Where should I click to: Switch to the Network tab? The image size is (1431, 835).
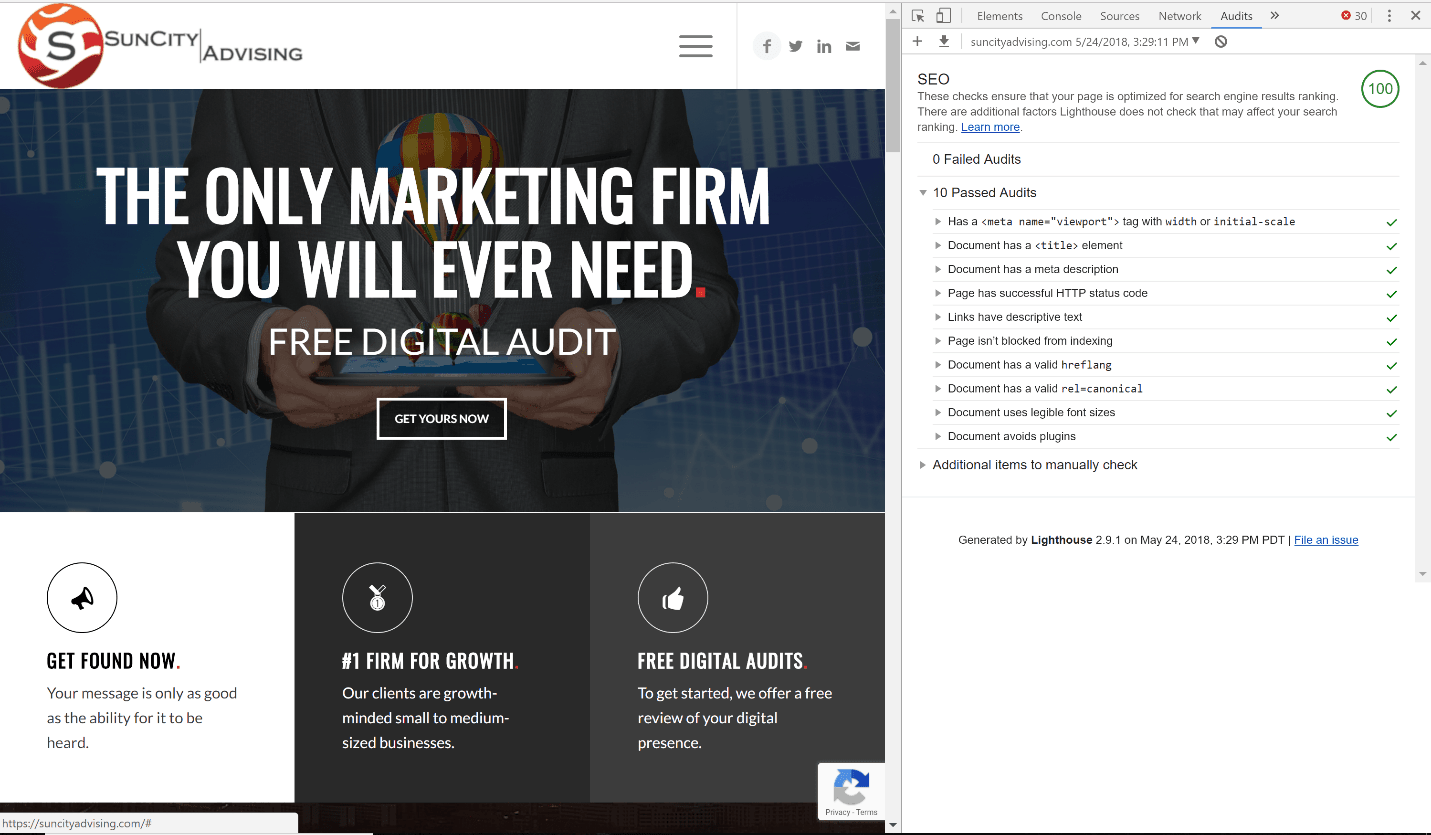click(x=1180, y=16)
